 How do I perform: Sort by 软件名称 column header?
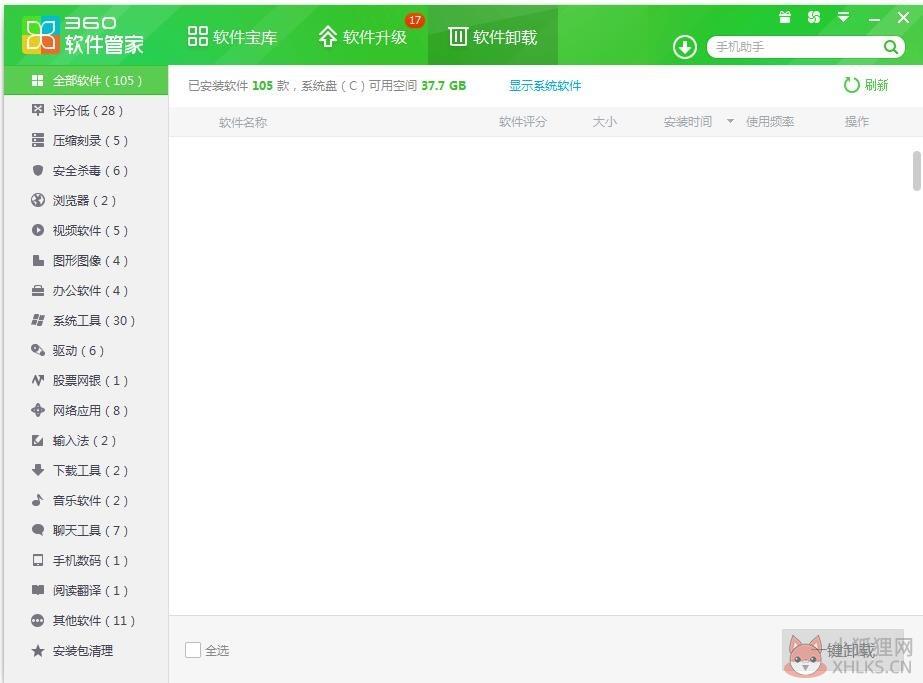243,122
